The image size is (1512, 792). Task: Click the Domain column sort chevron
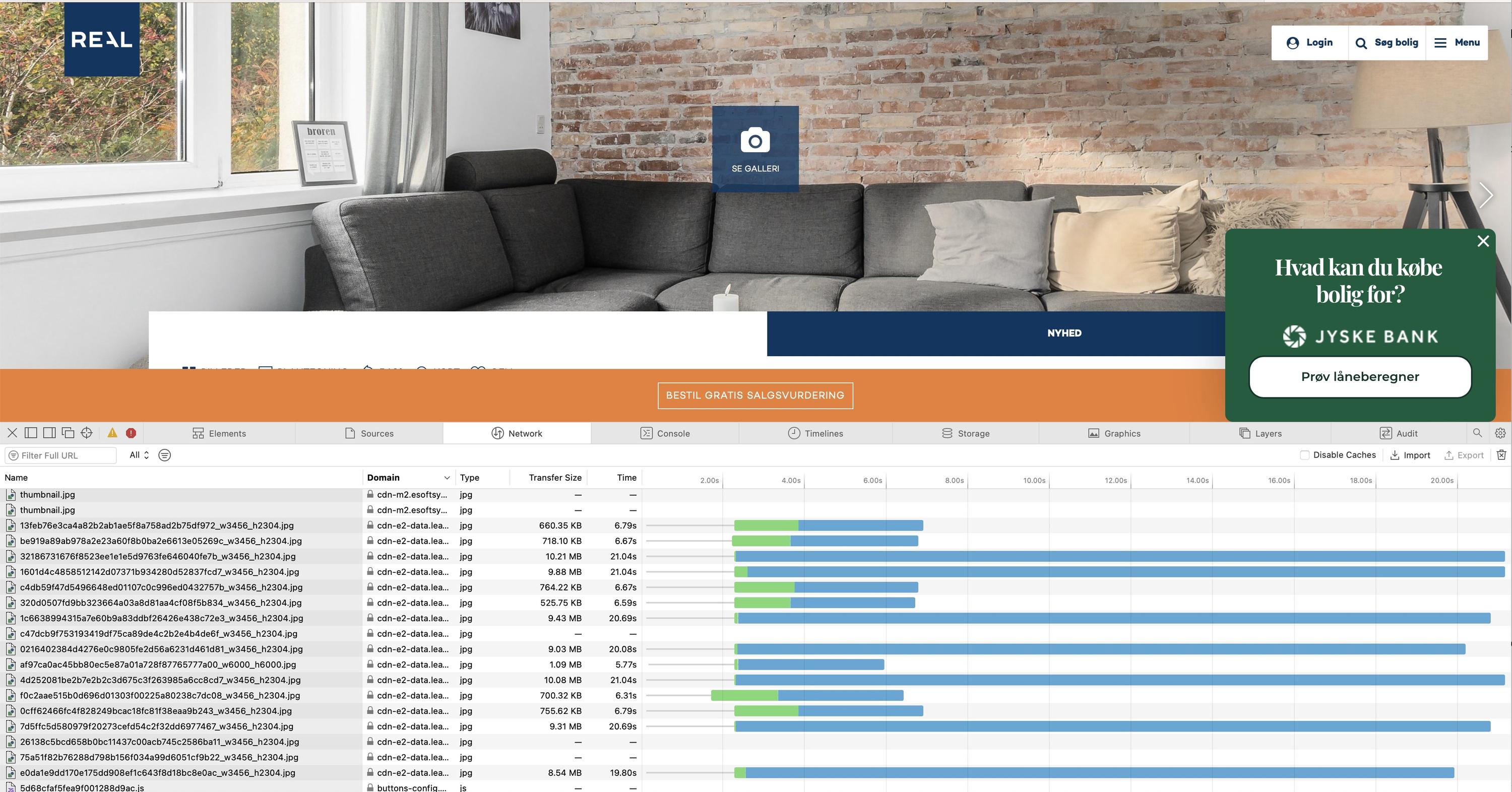tap(447, 478)
